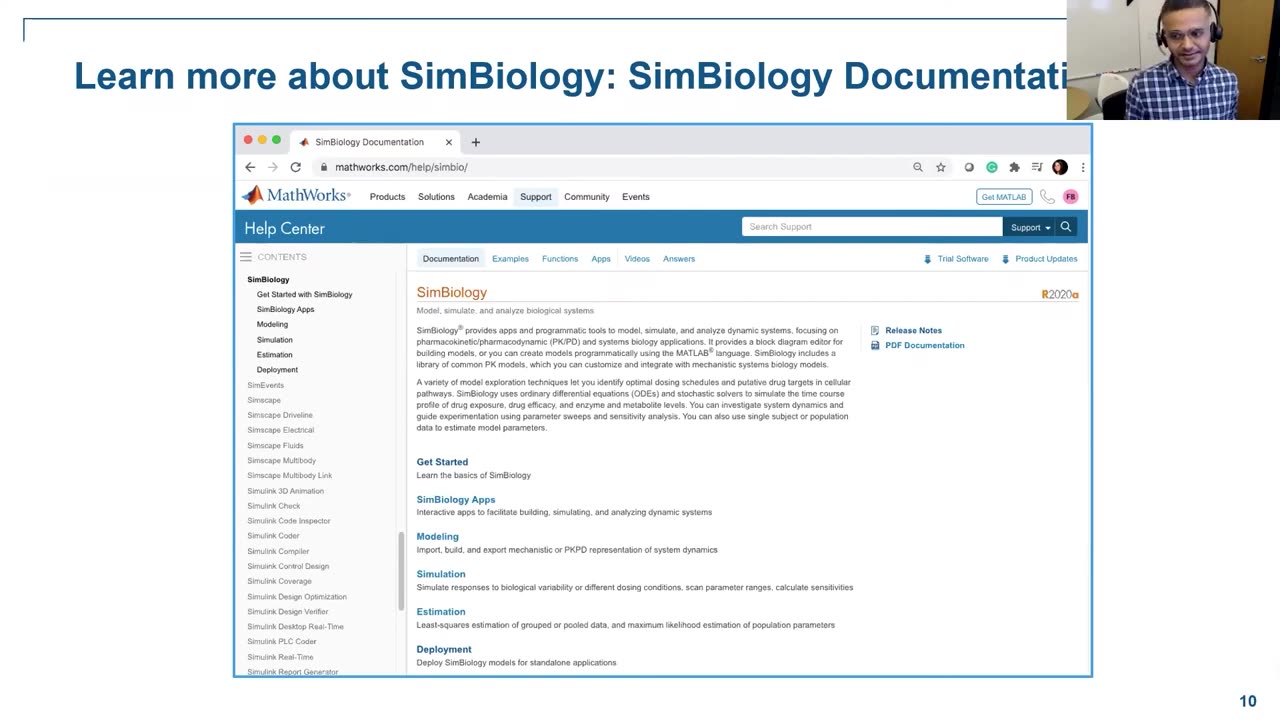1280x720 pixels.
Task: Open the media control playlist icon
Action: tap(1037, 167)
